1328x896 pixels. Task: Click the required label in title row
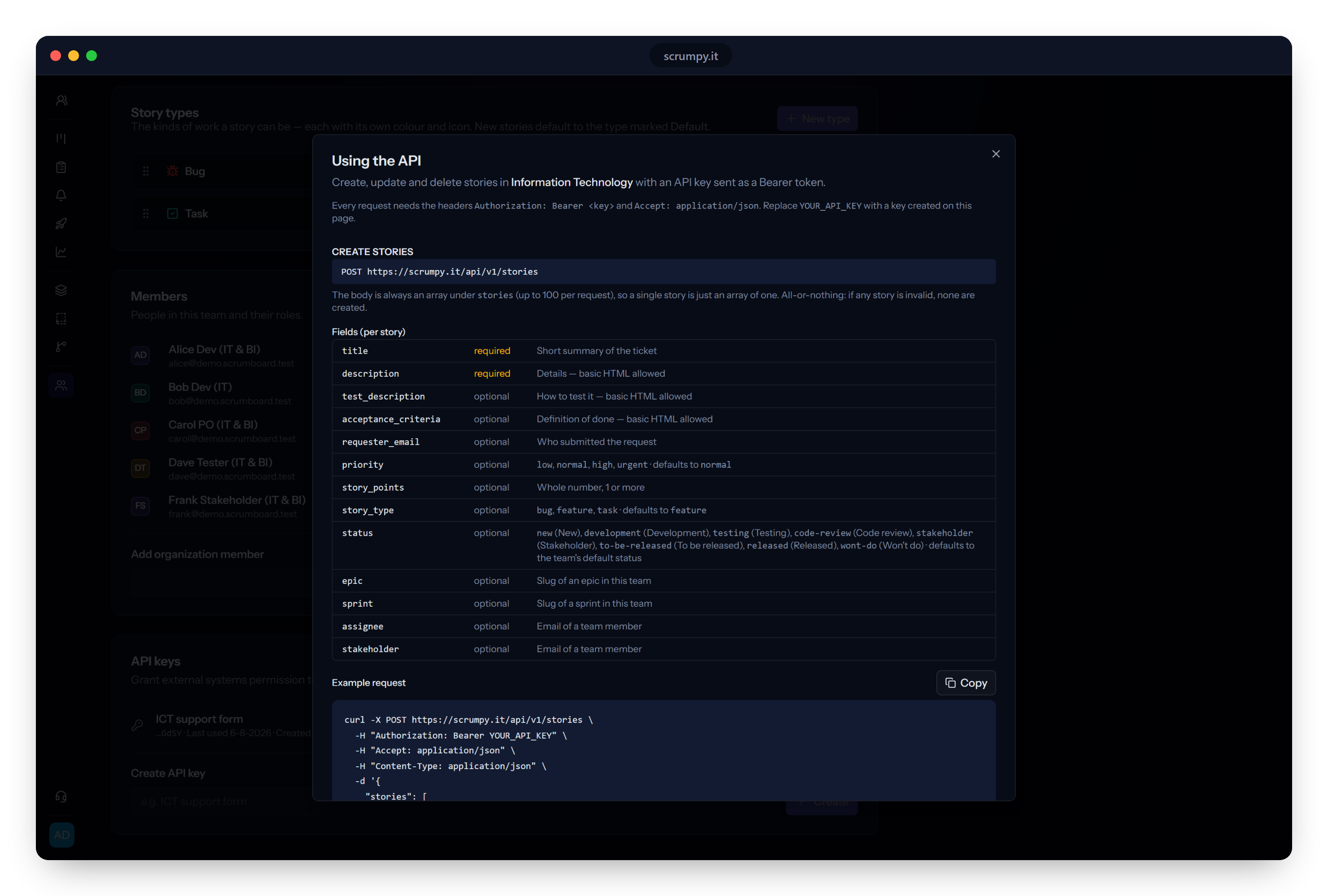(491, 351)
